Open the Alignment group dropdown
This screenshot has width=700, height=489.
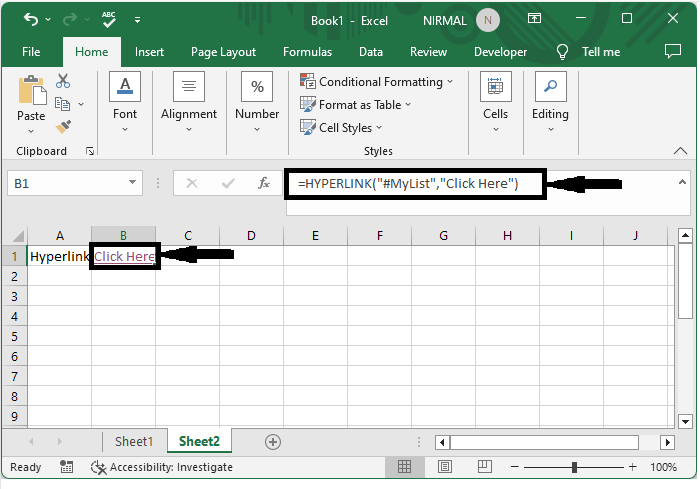[x=189, y=102]
